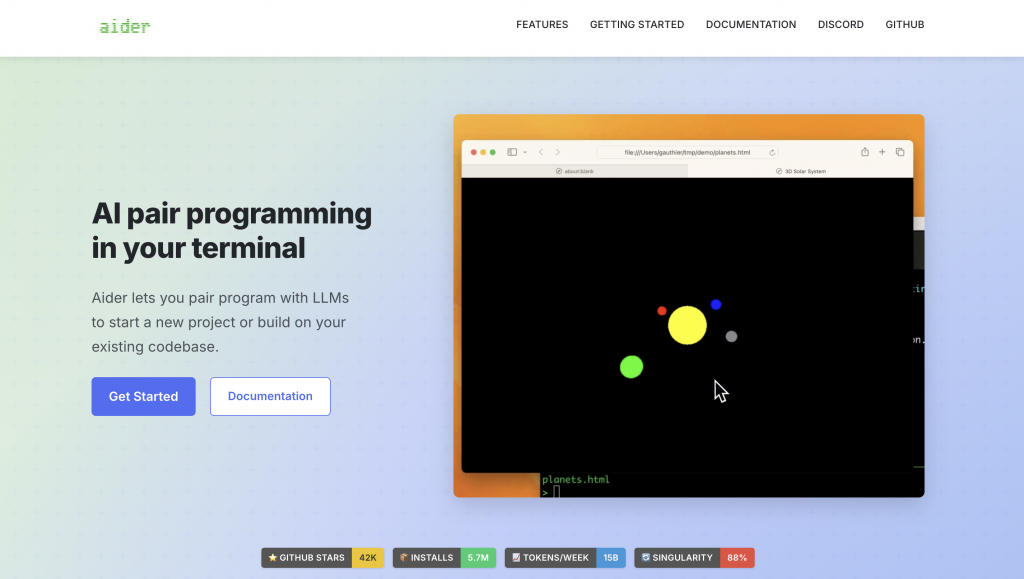Go to Getting Started in the navigation
This screenshot has width=1024, height=579.
(x=637, y=25)
